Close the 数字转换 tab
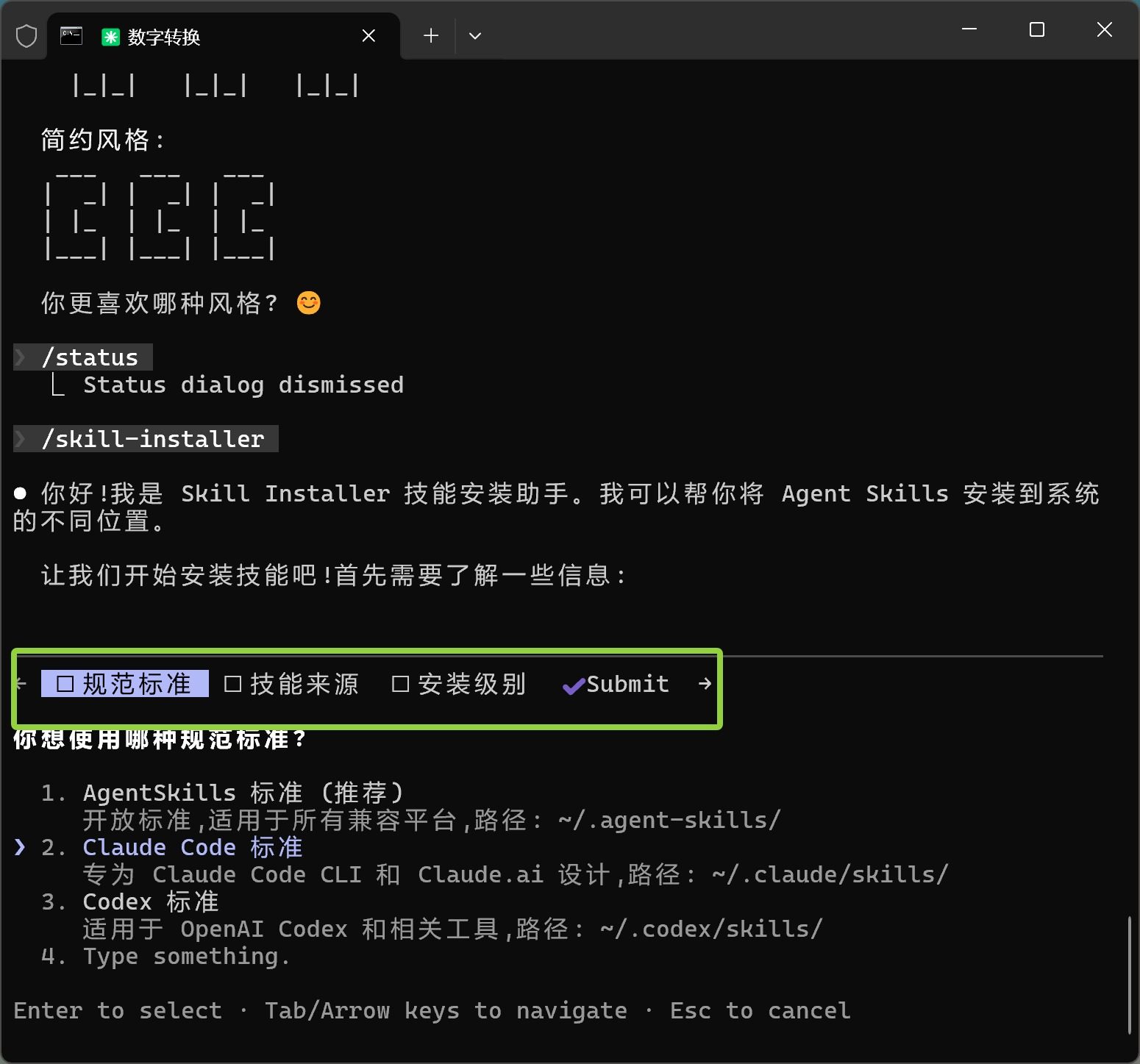Screen dimensions: 1140x1064 (369, 36)
